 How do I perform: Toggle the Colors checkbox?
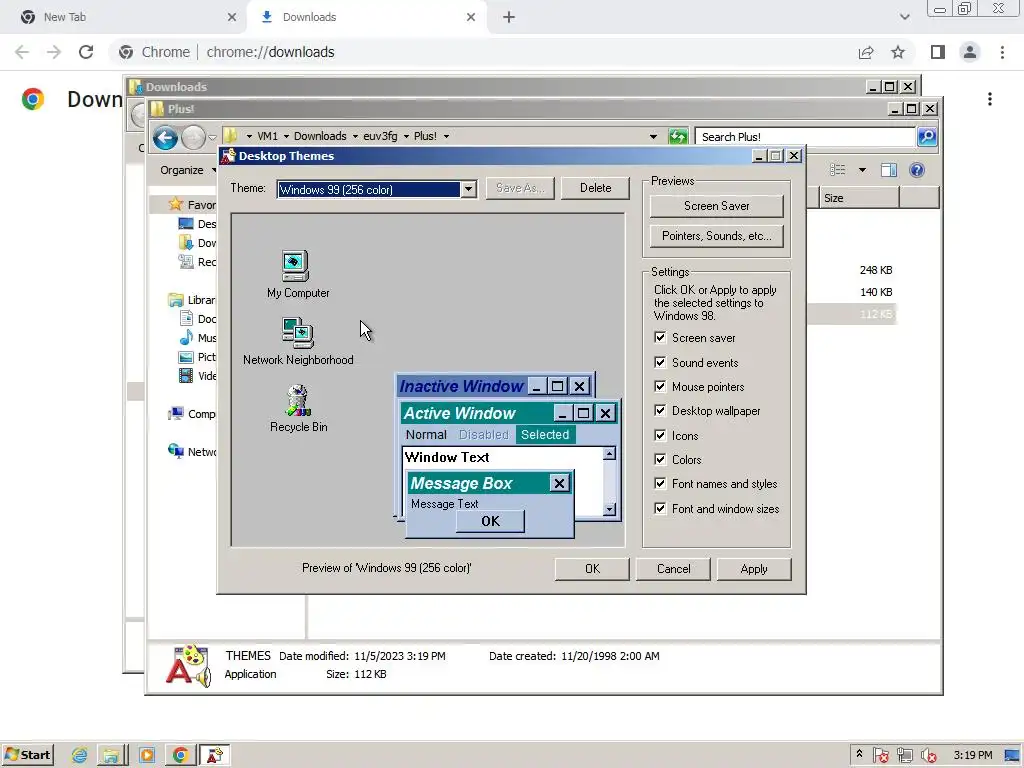tap(660, 460)
